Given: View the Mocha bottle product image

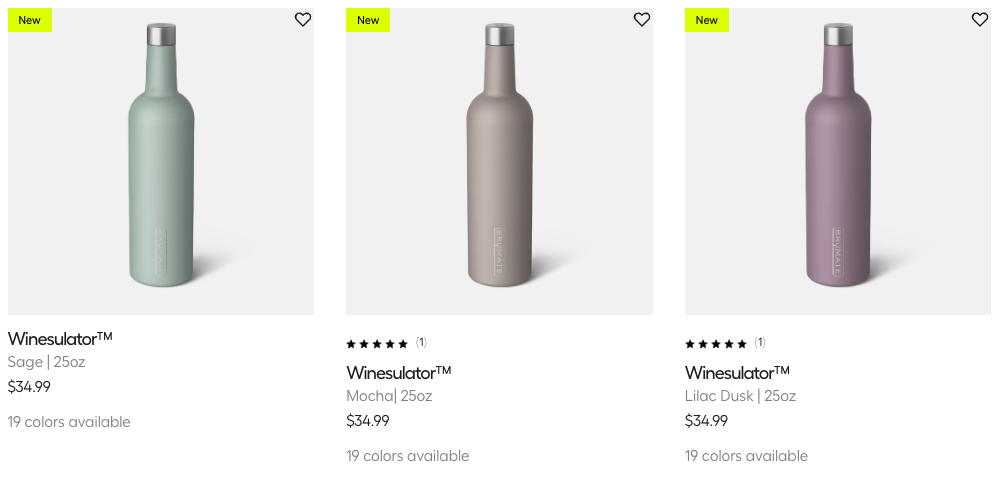Looking at the screenshot, I should [499, 160].
